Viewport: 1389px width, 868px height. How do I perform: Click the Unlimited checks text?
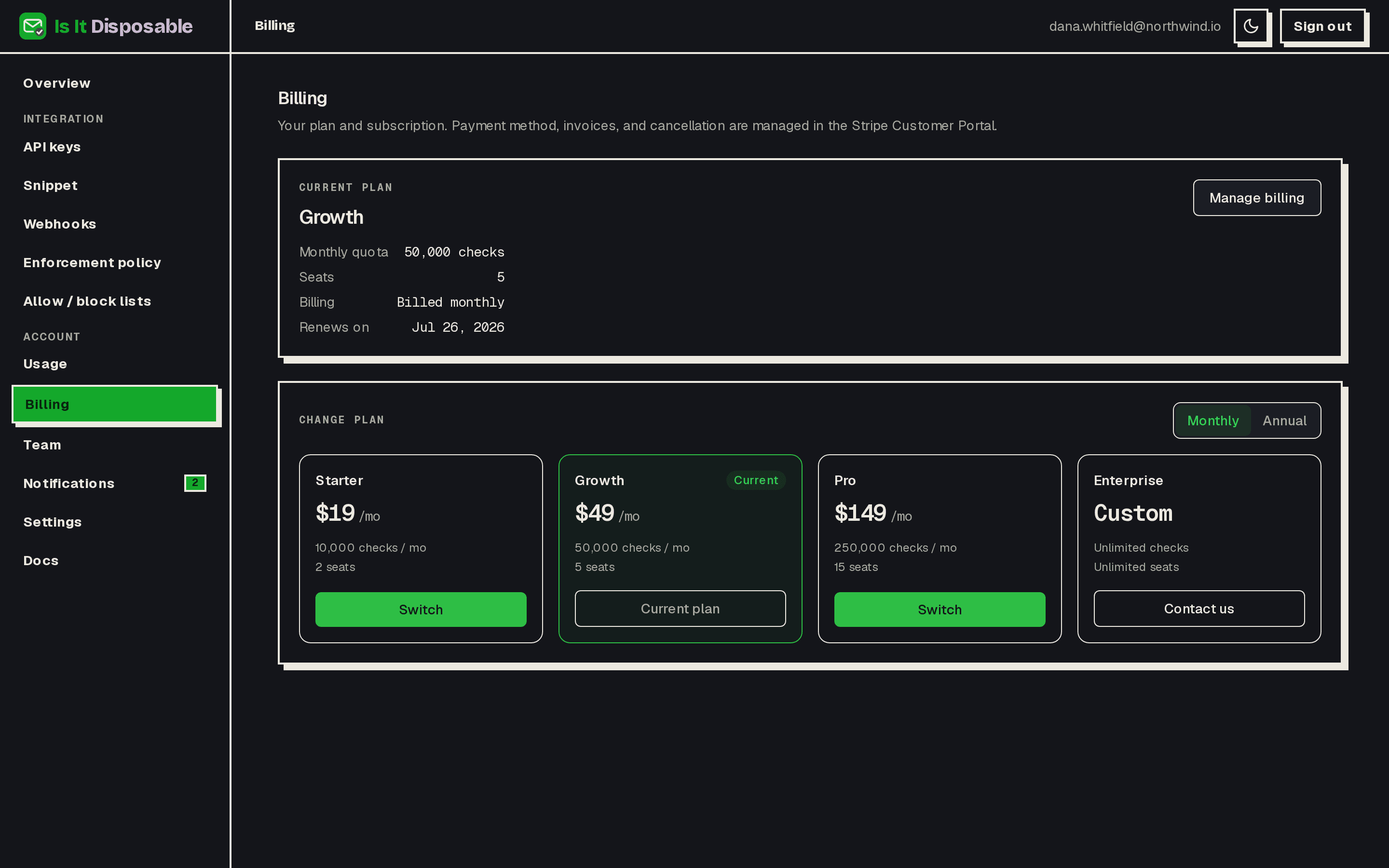point(1141,548)
